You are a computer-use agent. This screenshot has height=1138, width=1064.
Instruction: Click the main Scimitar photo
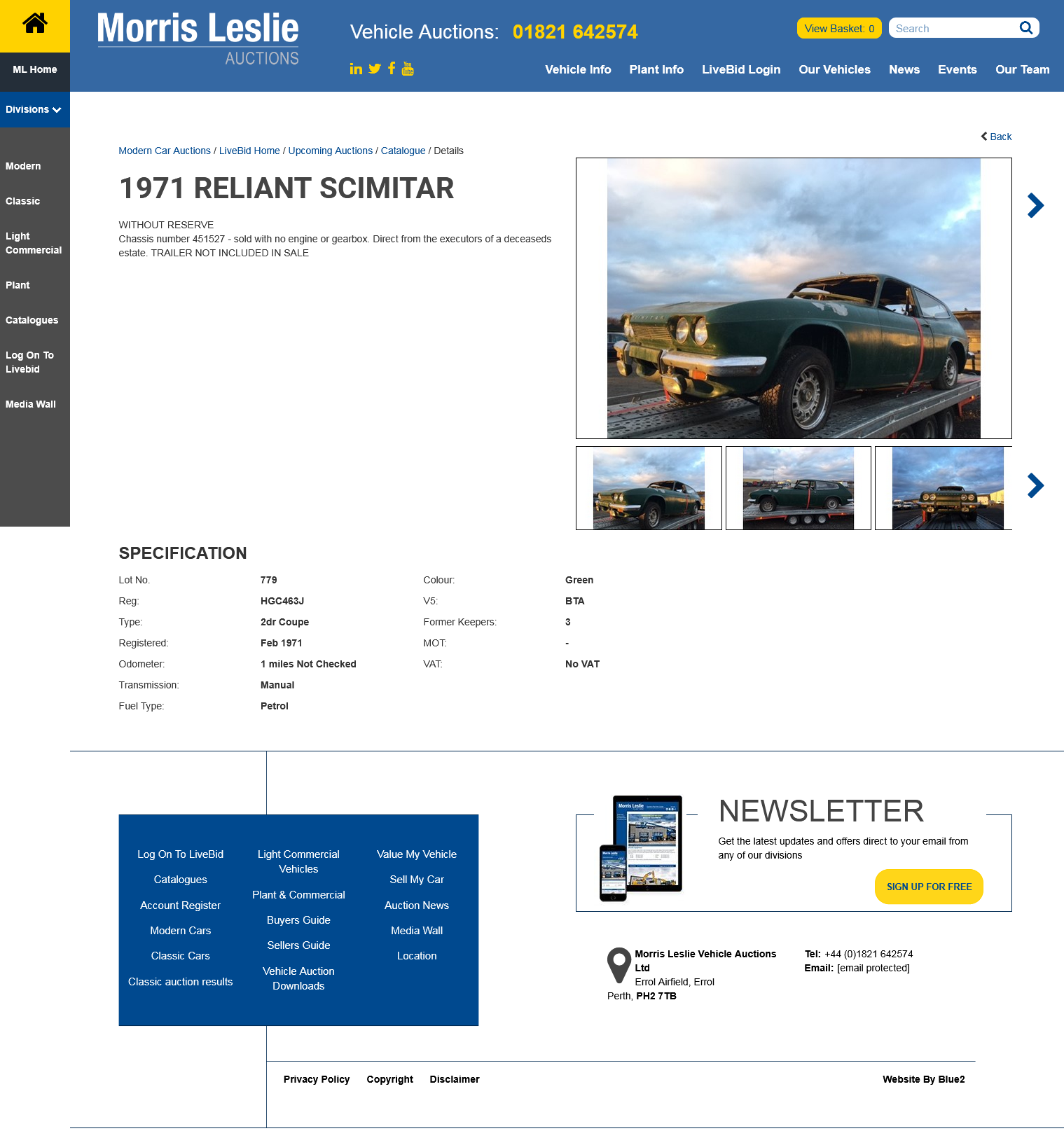point(794,298)
